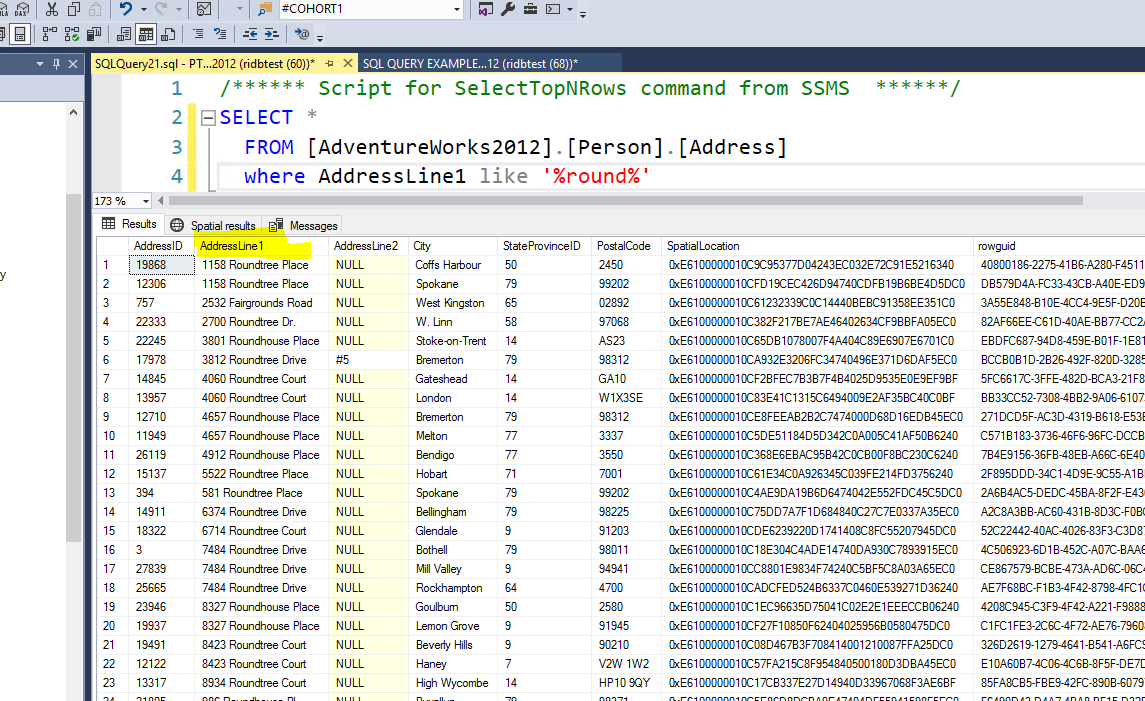Click the editor horizontal scrollbar thumb

(626, 201)
